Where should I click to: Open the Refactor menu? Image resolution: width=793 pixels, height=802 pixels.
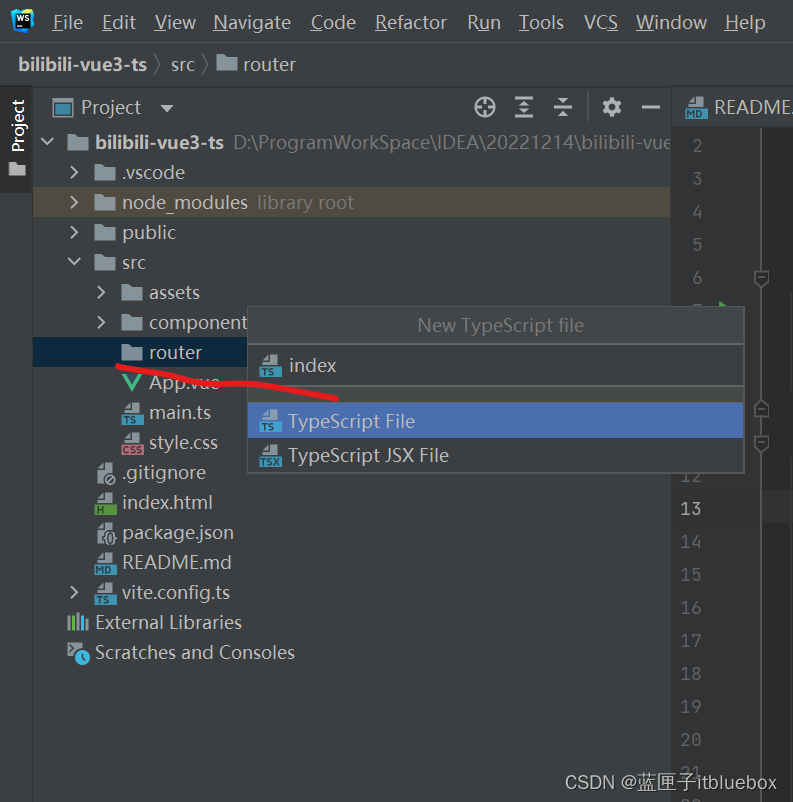click(411, 23)
